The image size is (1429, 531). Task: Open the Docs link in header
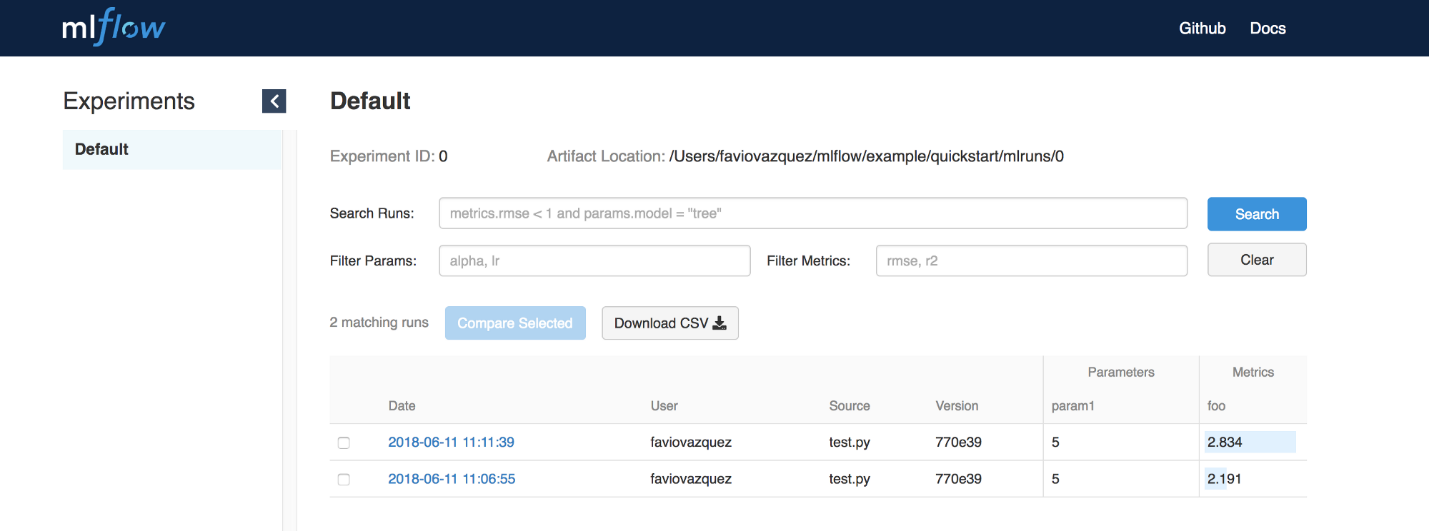pos(1267,28)
